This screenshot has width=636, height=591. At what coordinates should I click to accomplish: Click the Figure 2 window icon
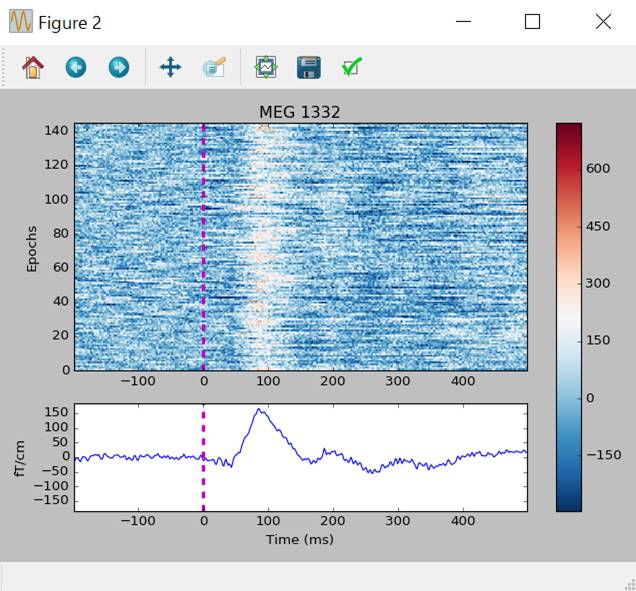20,21
